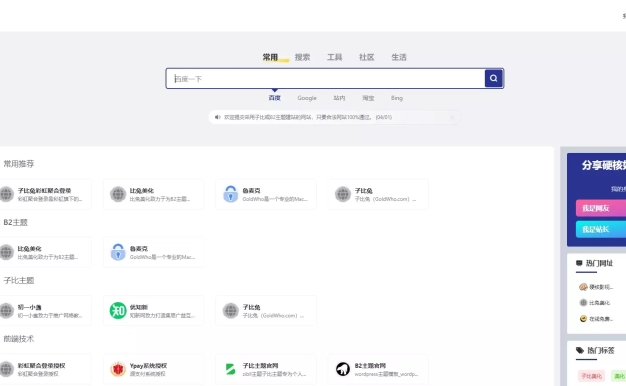Open the pink 子比美化 tag

pos(591,376)
